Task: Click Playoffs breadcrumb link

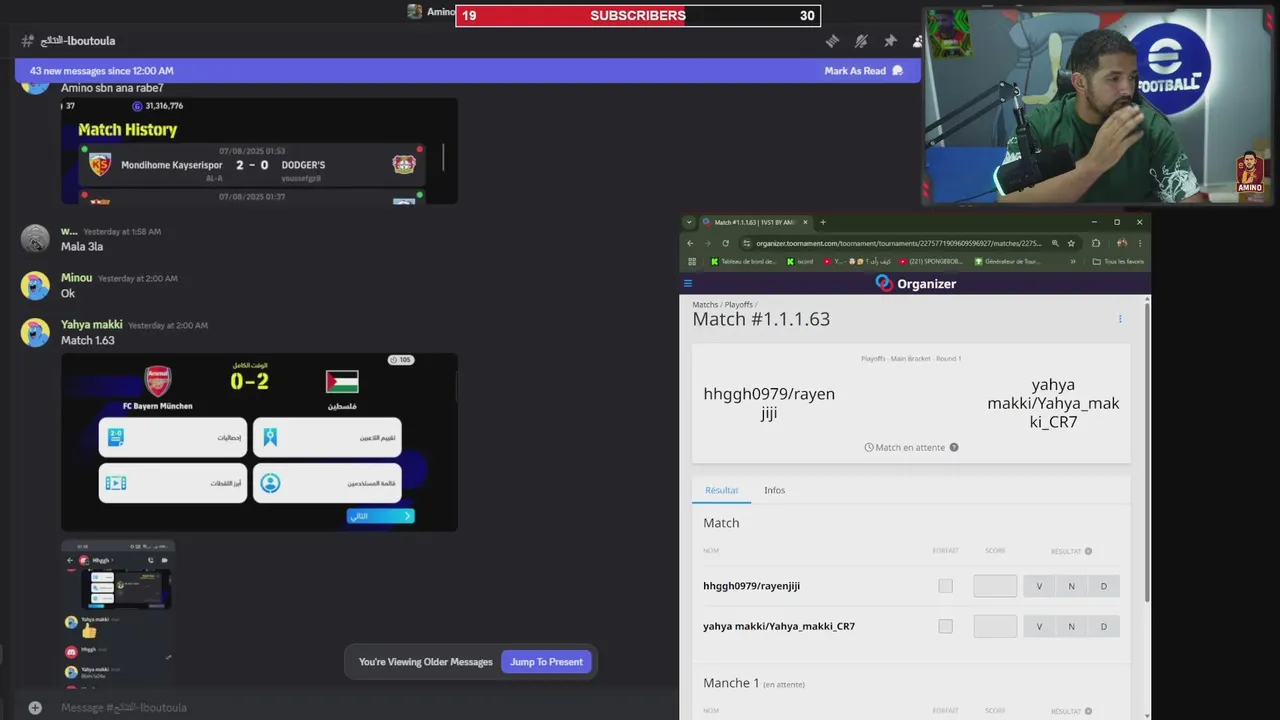Action: [x=738, y=304]
